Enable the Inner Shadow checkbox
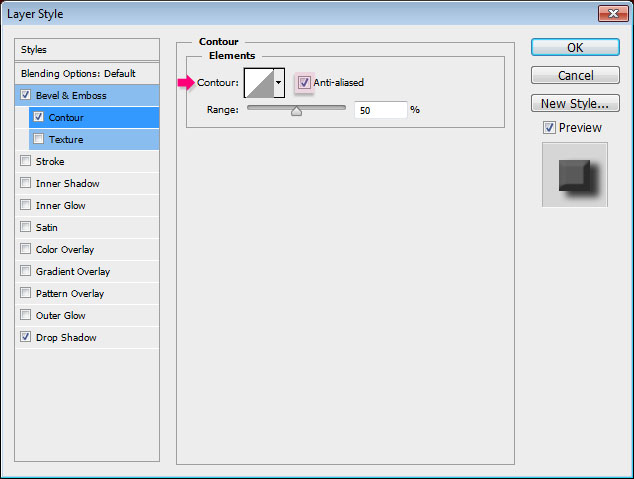 point(25,183)
